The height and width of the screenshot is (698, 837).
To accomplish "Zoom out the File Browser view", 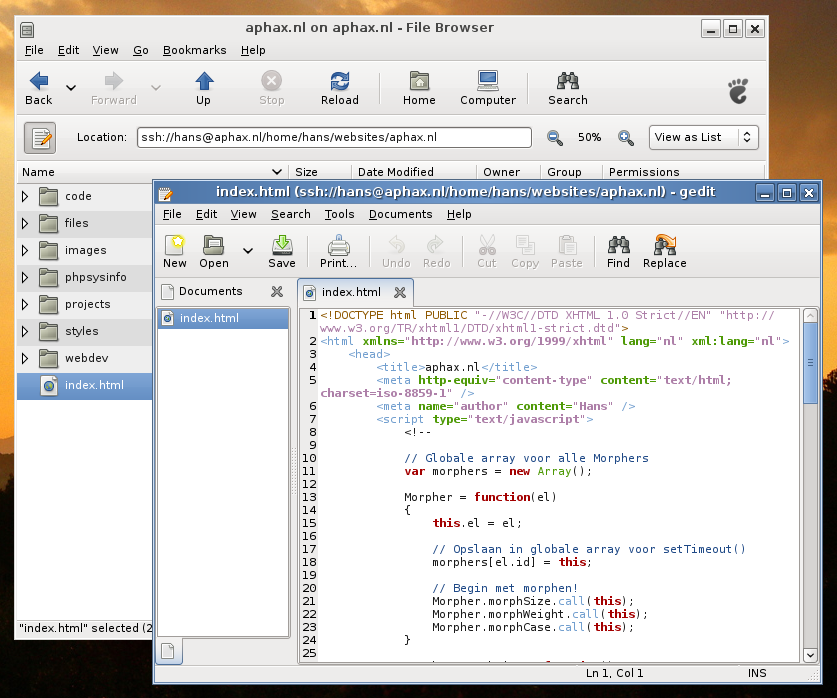I will pos(555,138).
